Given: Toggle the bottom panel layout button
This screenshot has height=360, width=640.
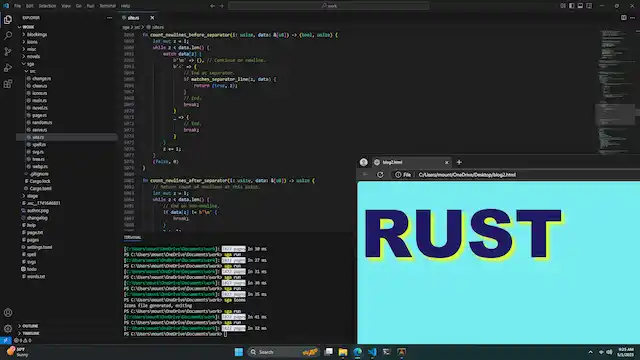Looking at the screenshot, I should pyautogui.click(x=580, y=6).
